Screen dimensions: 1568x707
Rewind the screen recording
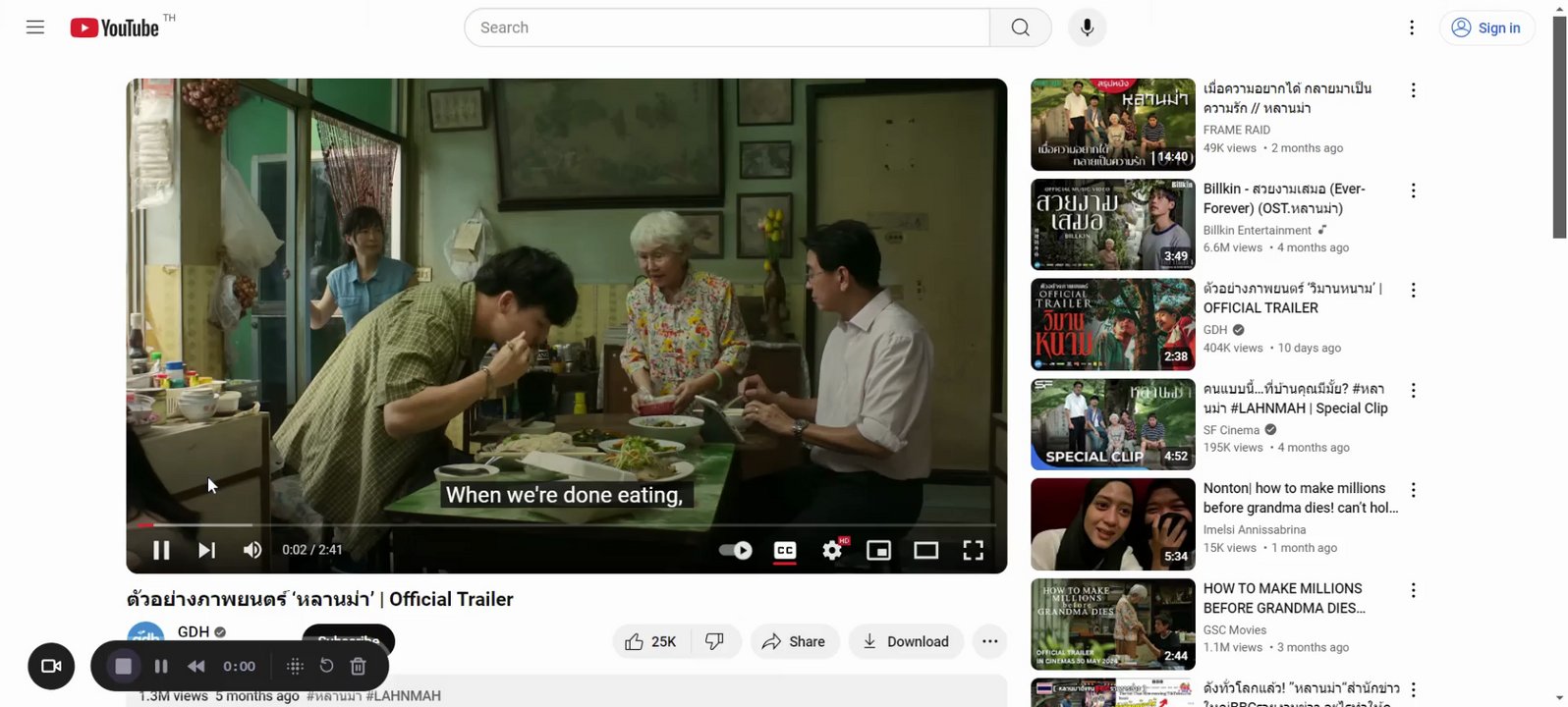(x=196, y=666)
